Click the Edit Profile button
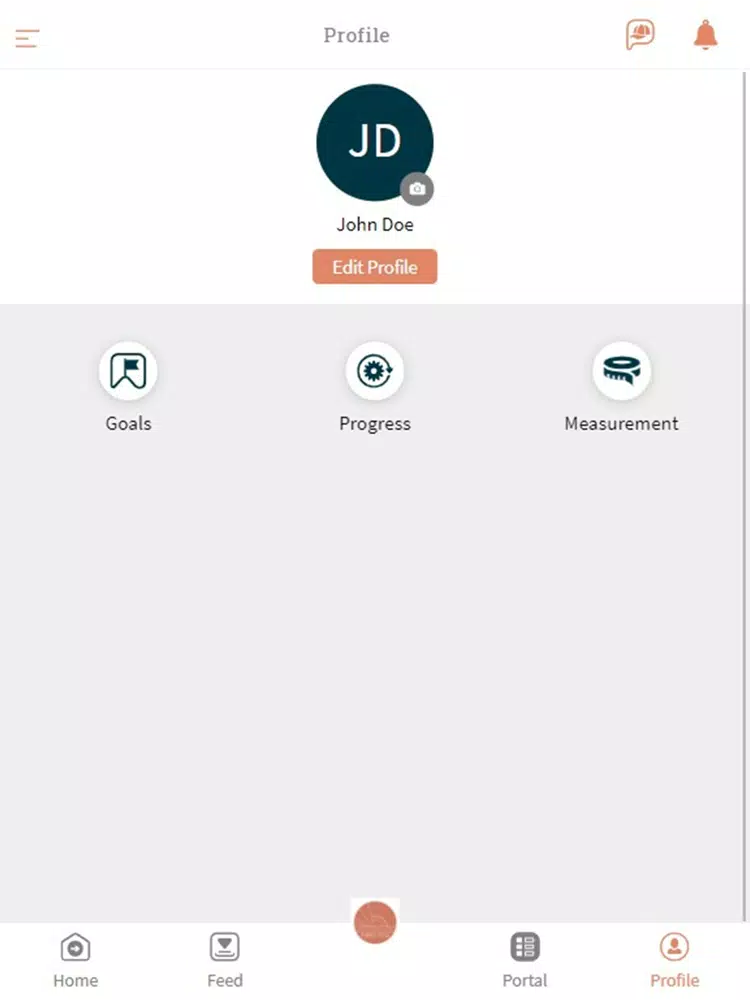Screen dimensions: 750x1000 pyautogui.click(x=375, y=267)
